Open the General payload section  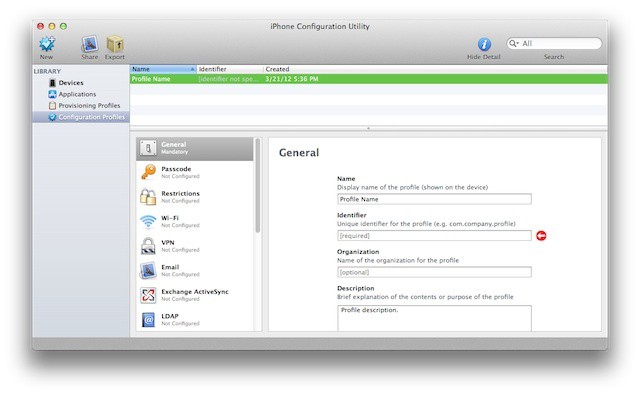pos(195,149)
